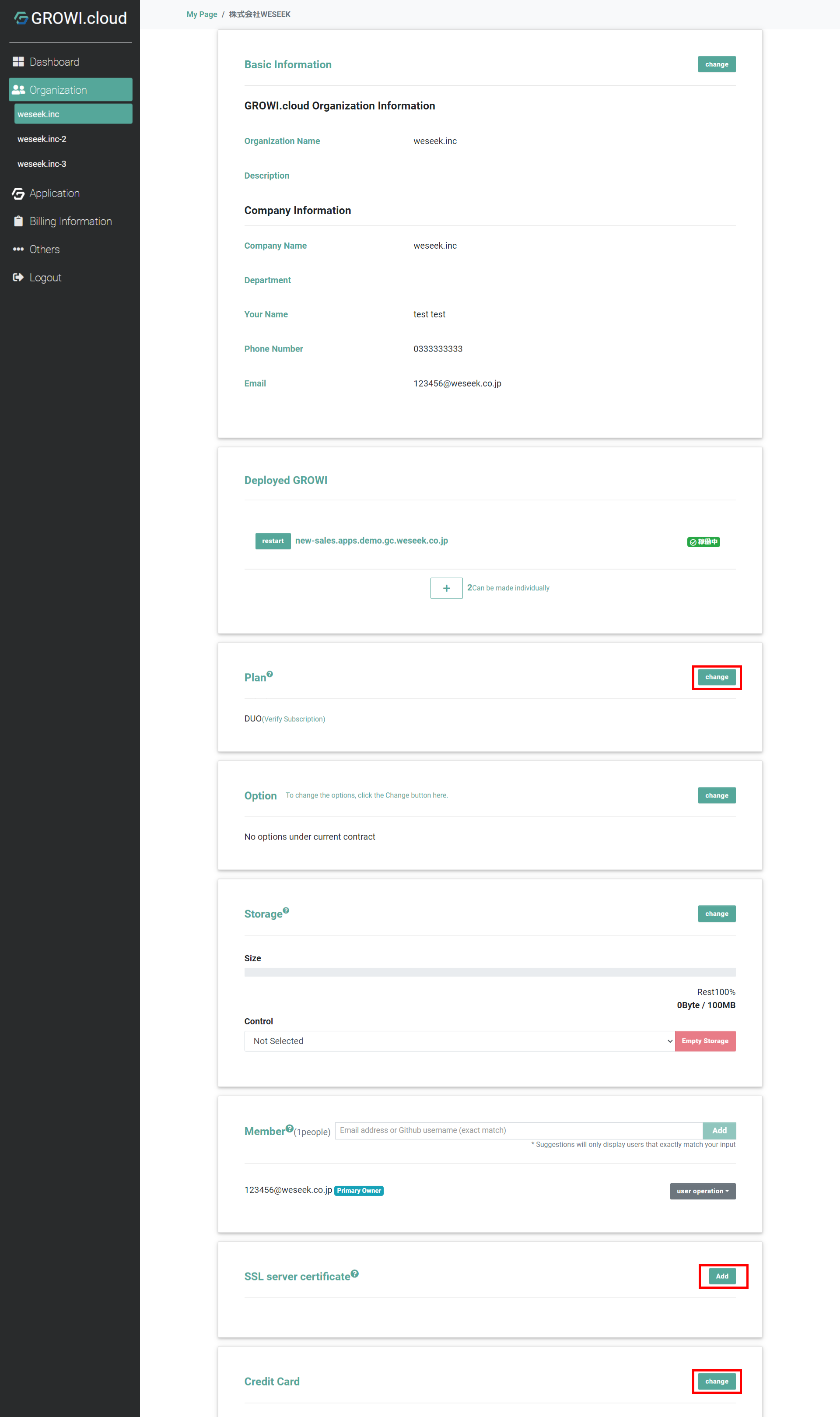Restart the new-sales GROWI app
The width and height of the screenshot is (840, 1417).
tap(273, 541)
